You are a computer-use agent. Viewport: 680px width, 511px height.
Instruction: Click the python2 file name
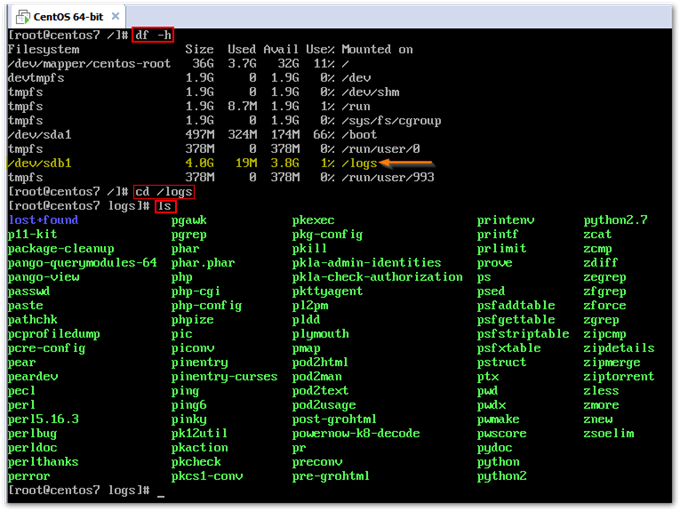[x=502, y=476]
